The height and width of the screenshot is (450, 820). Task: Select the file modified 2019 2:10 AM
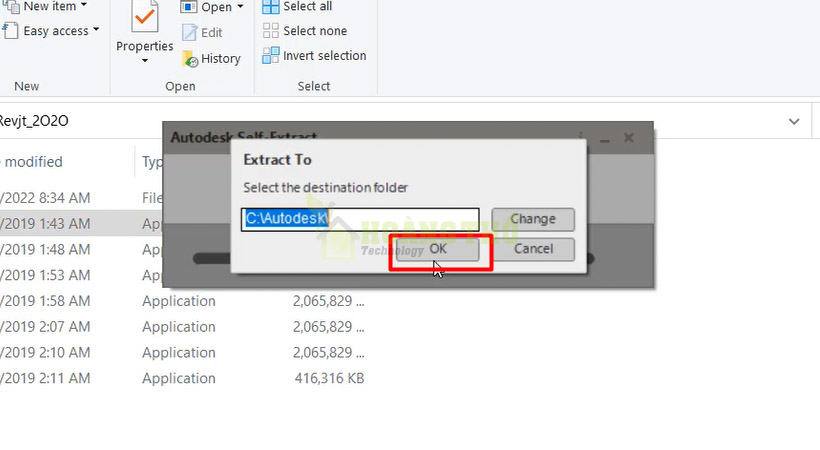[182, 352]
